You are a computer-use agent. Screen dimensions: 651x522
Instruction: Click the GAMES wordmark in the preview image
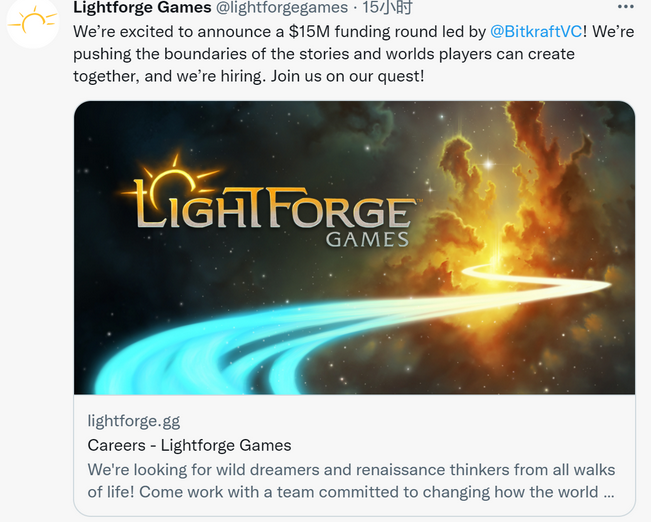[x=367, y=240]
